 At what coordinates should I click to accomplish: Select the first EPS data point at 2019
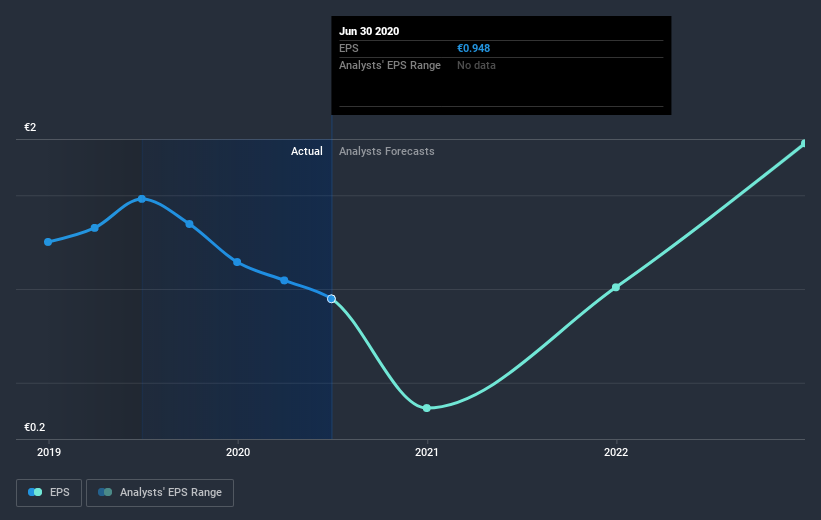tap(48, 242)
